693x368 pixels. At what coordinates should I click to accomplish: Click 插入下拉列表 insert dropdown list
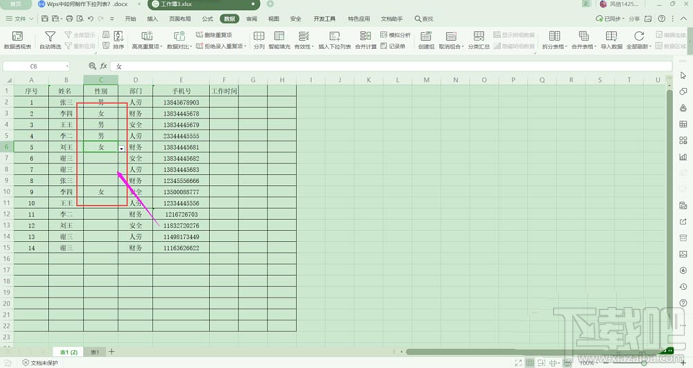335,39
